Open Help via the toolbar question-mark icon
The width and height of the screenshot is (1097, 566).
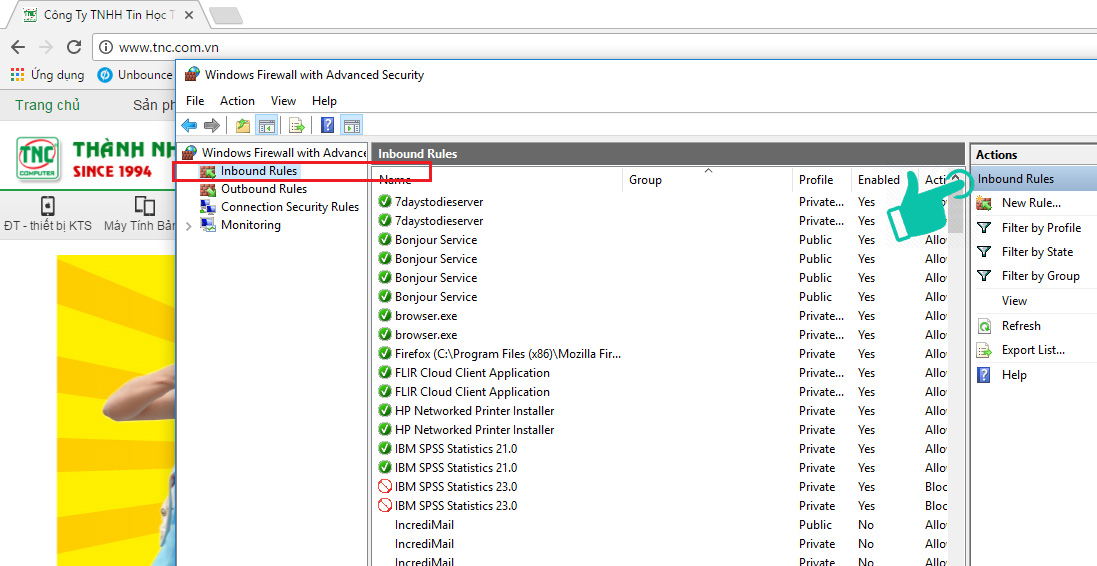pos(327,126)
